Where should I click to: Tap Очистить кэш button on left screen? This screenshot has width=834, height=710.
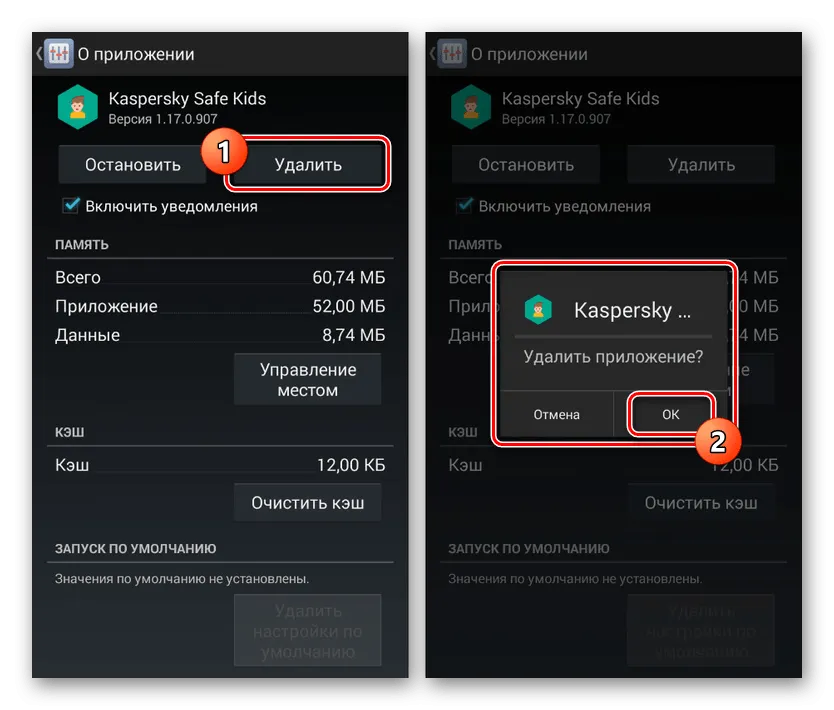pyautogui.click(x=307, y=503)
